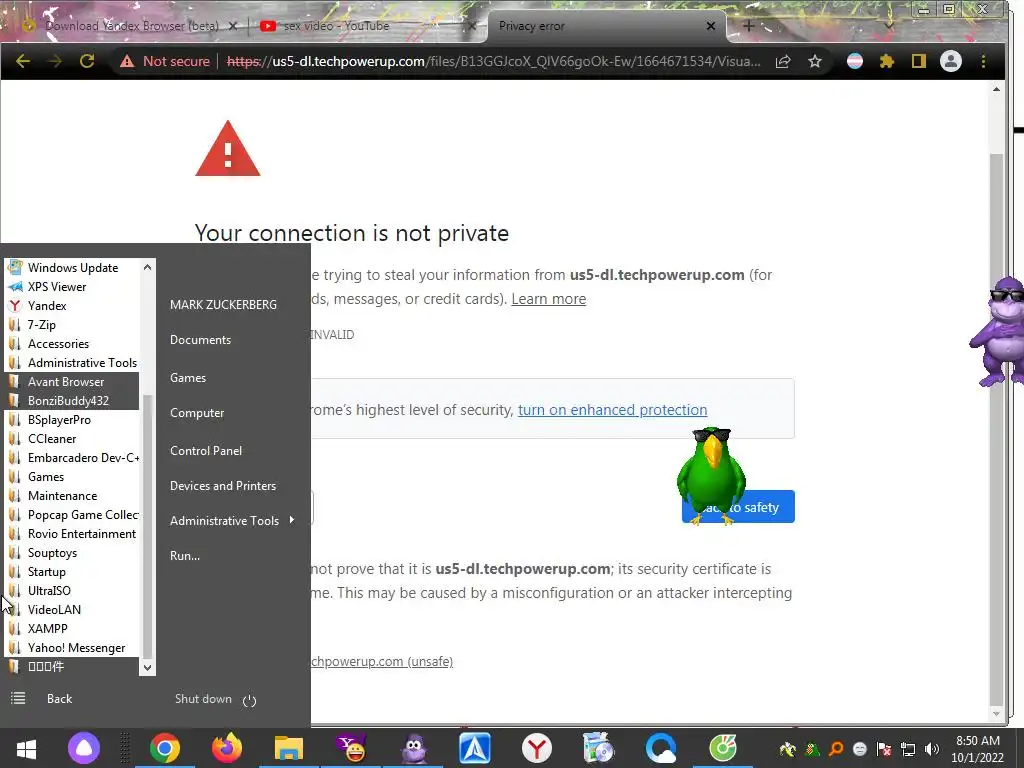Expand the CCleaner folder

72,439
